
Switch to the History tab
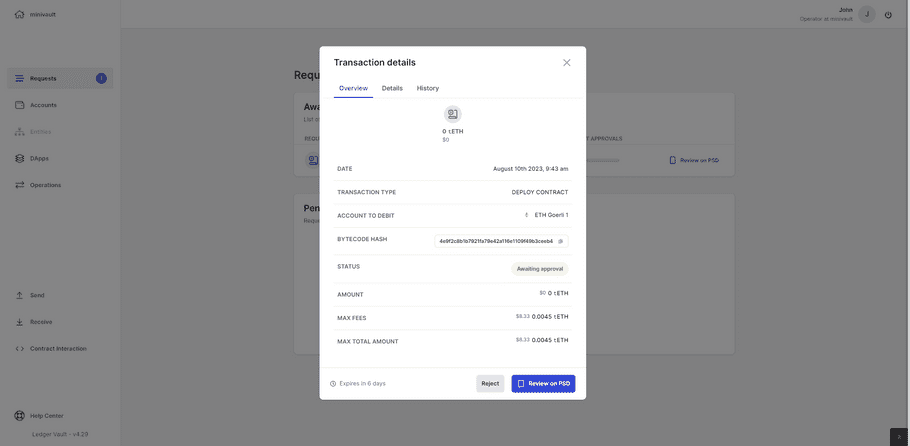(x=428, y=88)
